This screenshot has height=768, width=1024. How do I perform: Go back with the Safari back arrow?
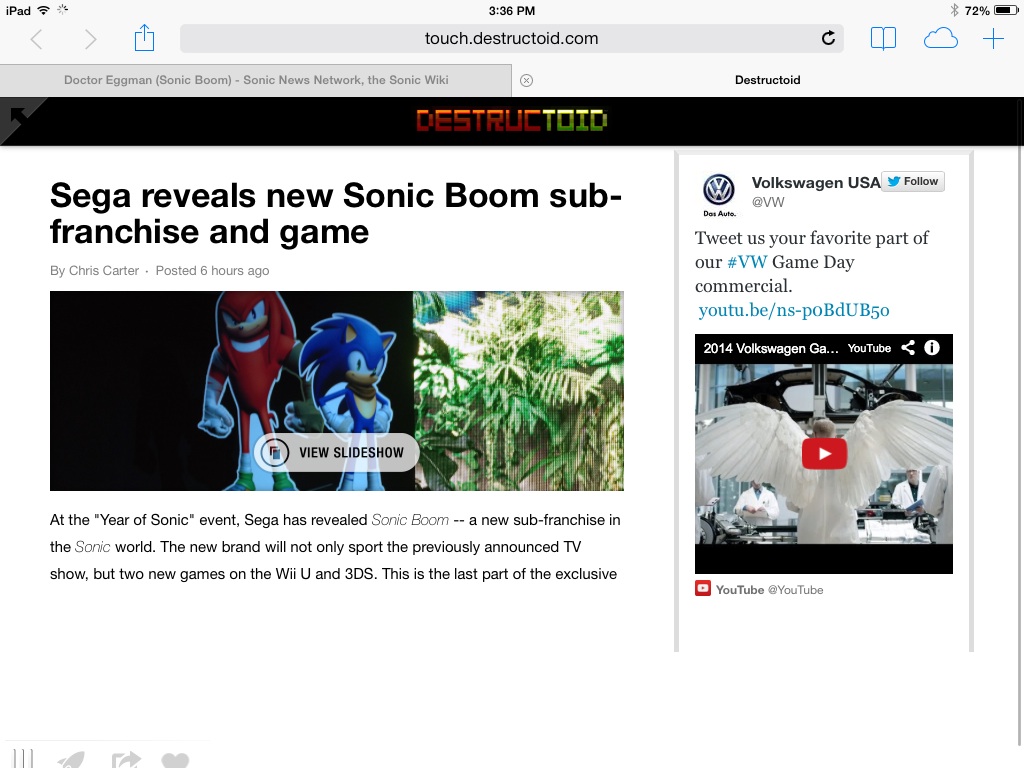coord(37,39)
